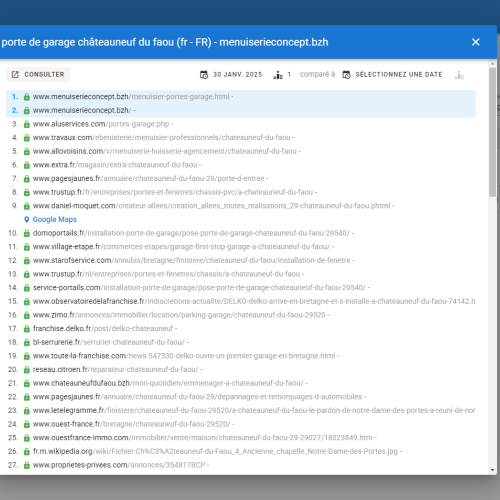Screen dimensions: 500x500
Task: Open the www.starofservice.com result
Action: pos(192,260)
